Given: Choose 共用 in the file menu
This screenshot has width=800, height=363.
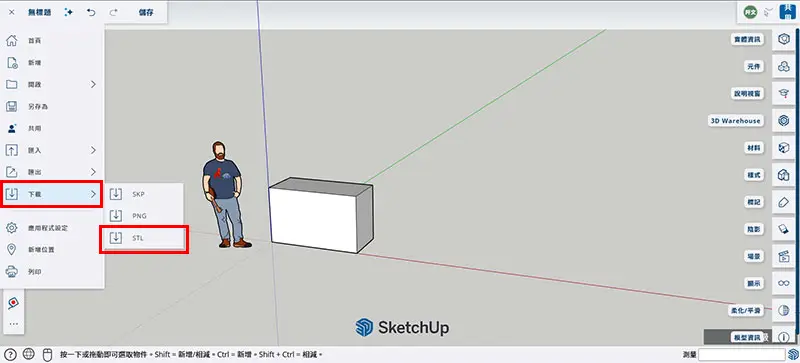Looking at the screenshot, I should tap(52, 128).
